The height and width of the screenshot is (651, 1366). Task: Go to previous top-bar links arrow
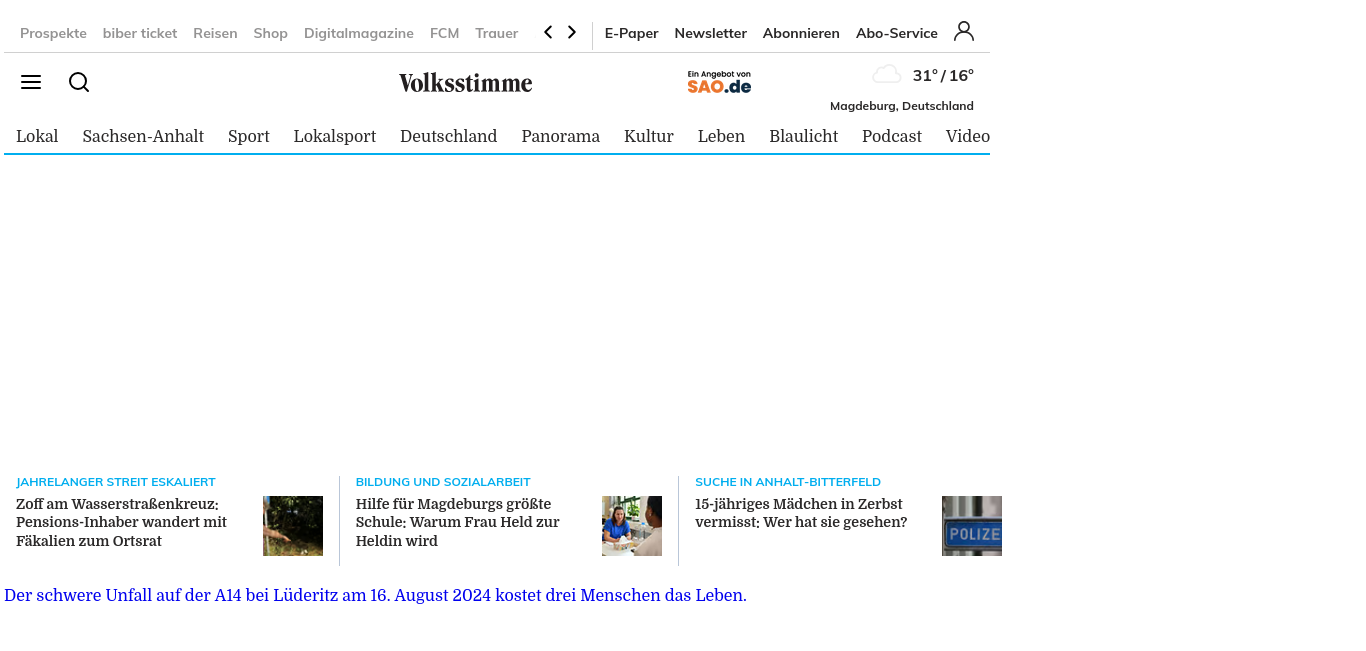548,32
